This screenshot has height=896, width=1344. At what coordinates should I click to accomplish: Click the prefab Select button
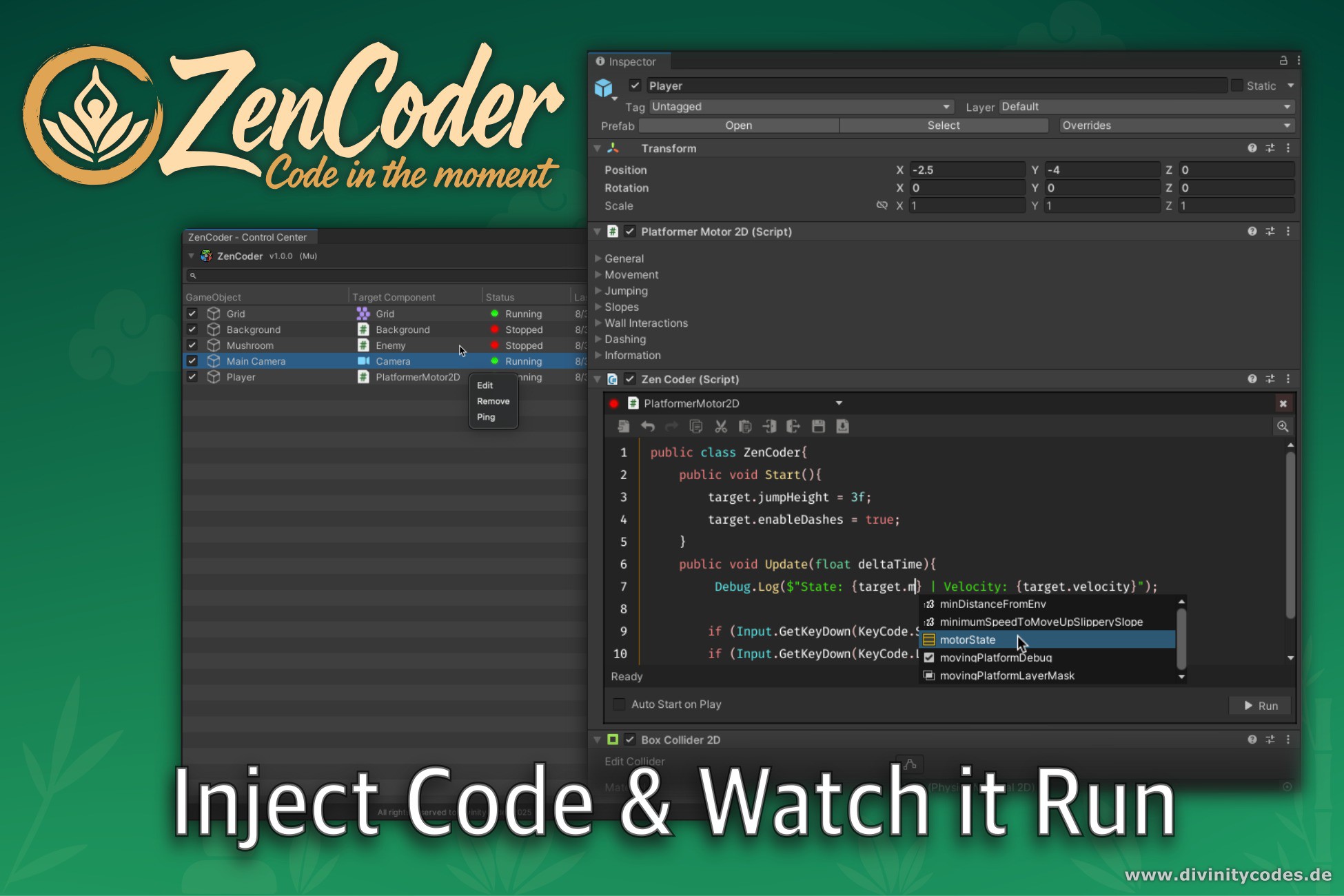(944, 125)
